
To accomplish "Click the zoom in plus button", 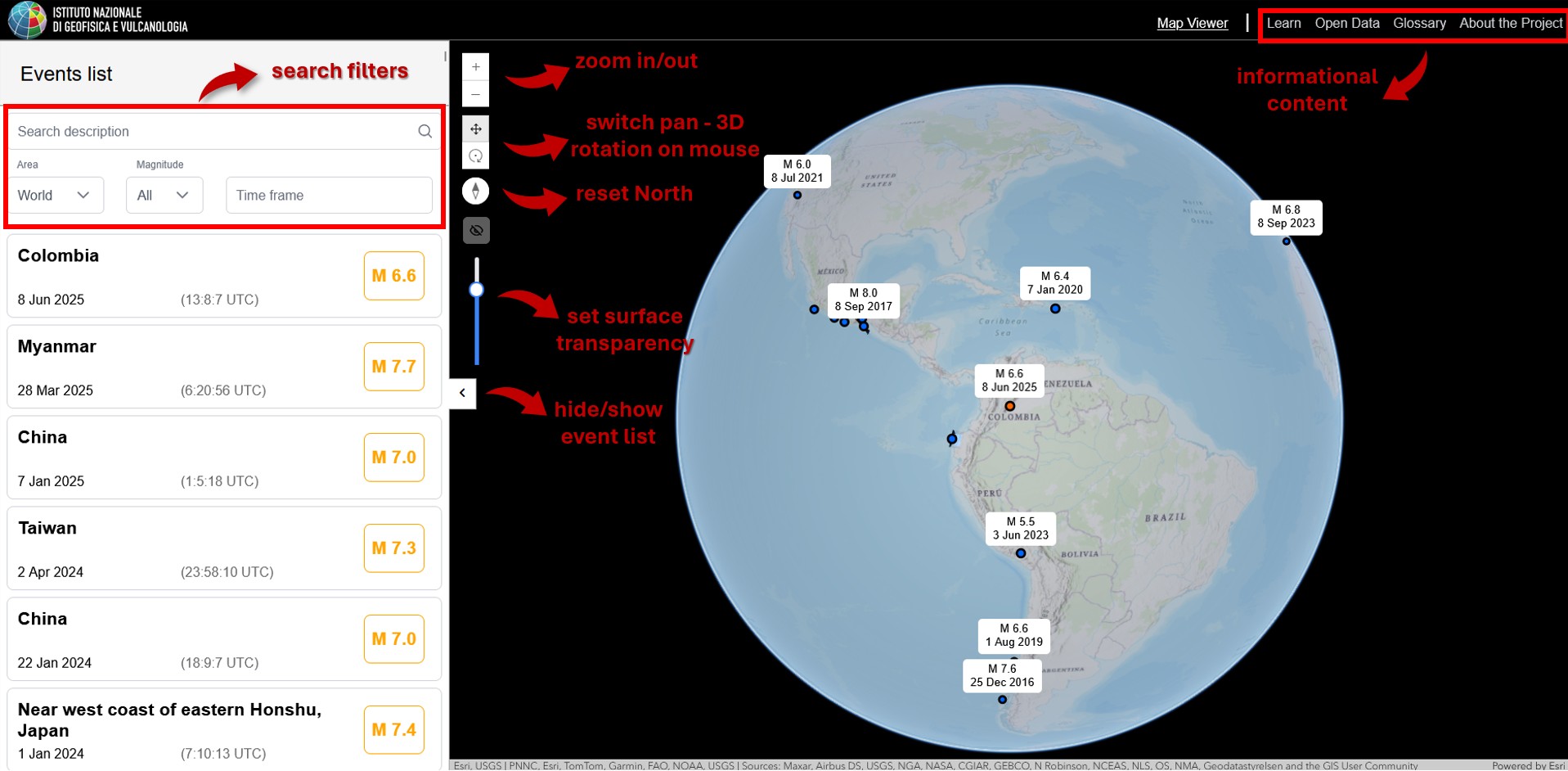I will (475, 67).
